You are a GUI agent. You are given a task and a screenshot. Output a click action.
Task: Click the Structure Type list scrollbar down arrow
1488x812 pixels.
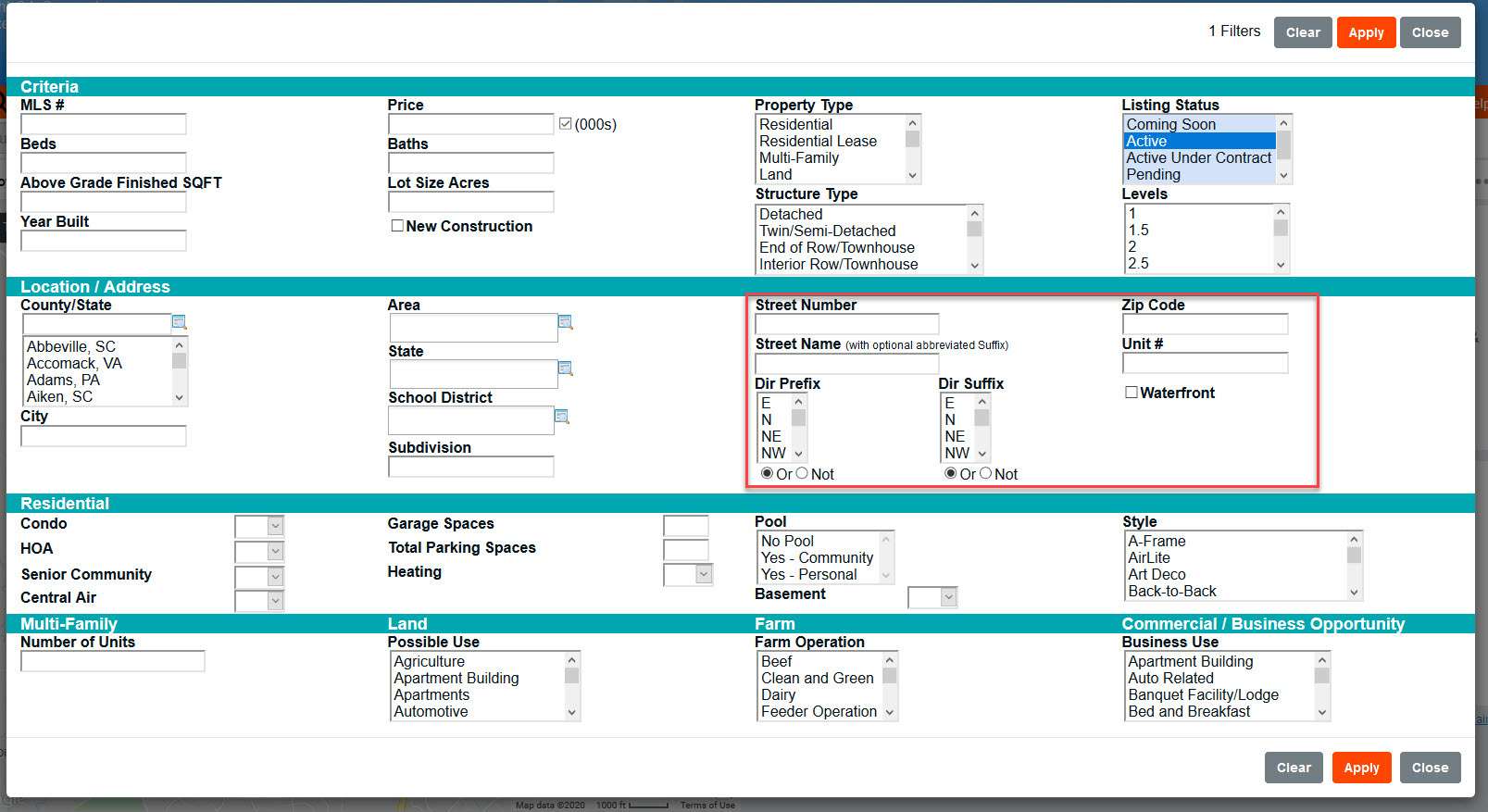coord(974,266)
